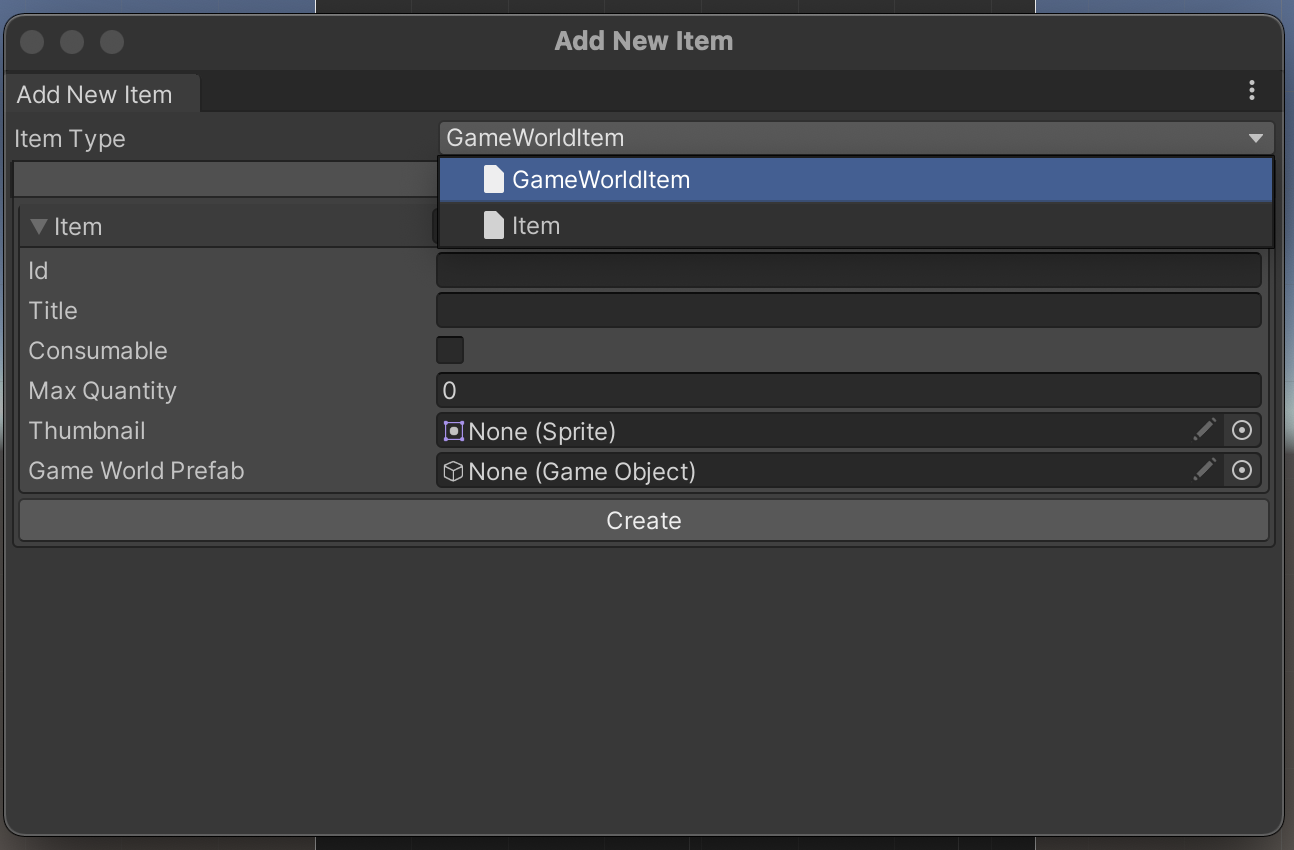Open the Item Type dropdown
The height and width of the screenshot is (850, 1294).
[856, 138]
